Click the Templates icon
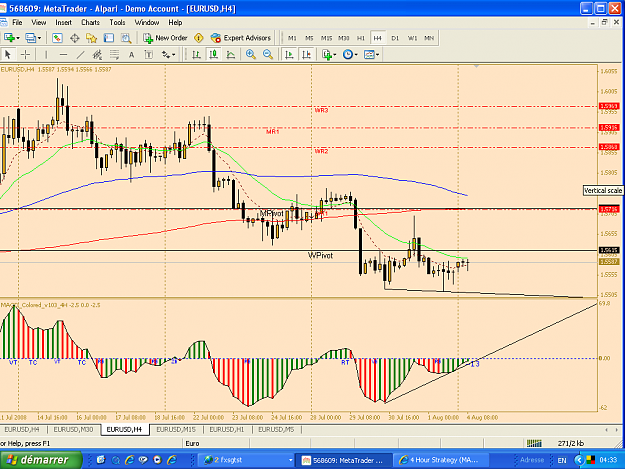The image size is (625, 469). (x=369, y=55)
